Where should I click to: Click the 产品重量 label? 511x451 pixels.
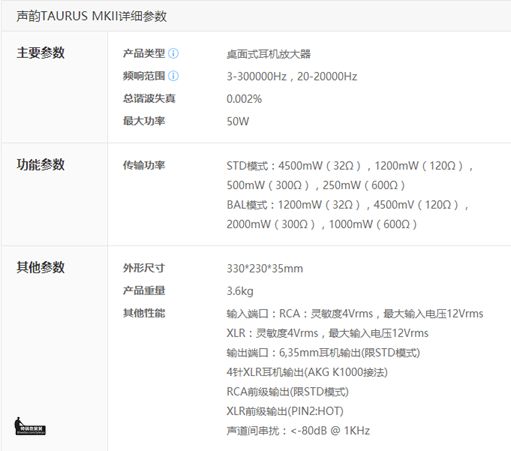pyautogui.click(x=144, y=290)
